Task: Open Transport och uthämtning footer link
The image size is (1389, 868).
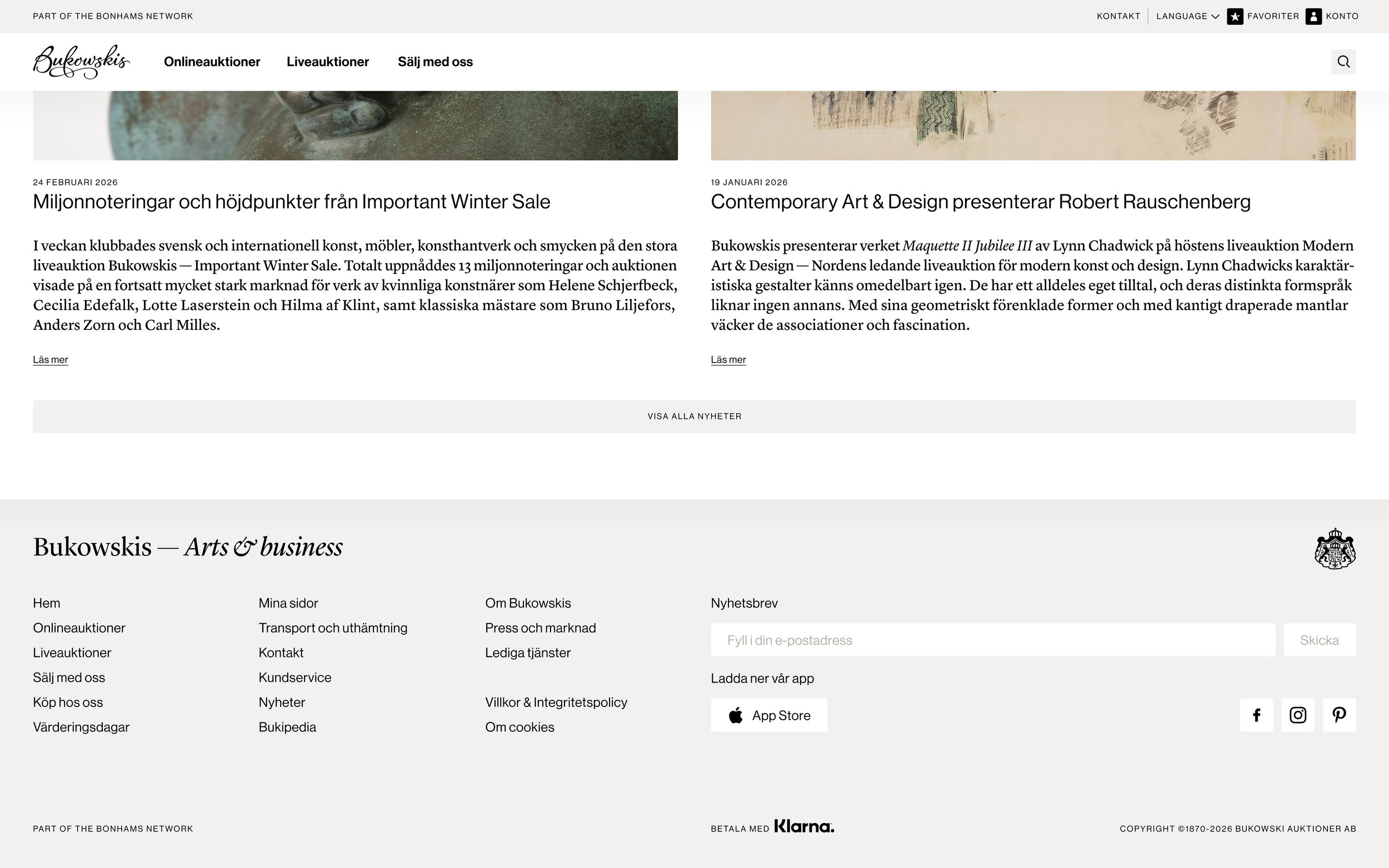Action: click(333, 628)
